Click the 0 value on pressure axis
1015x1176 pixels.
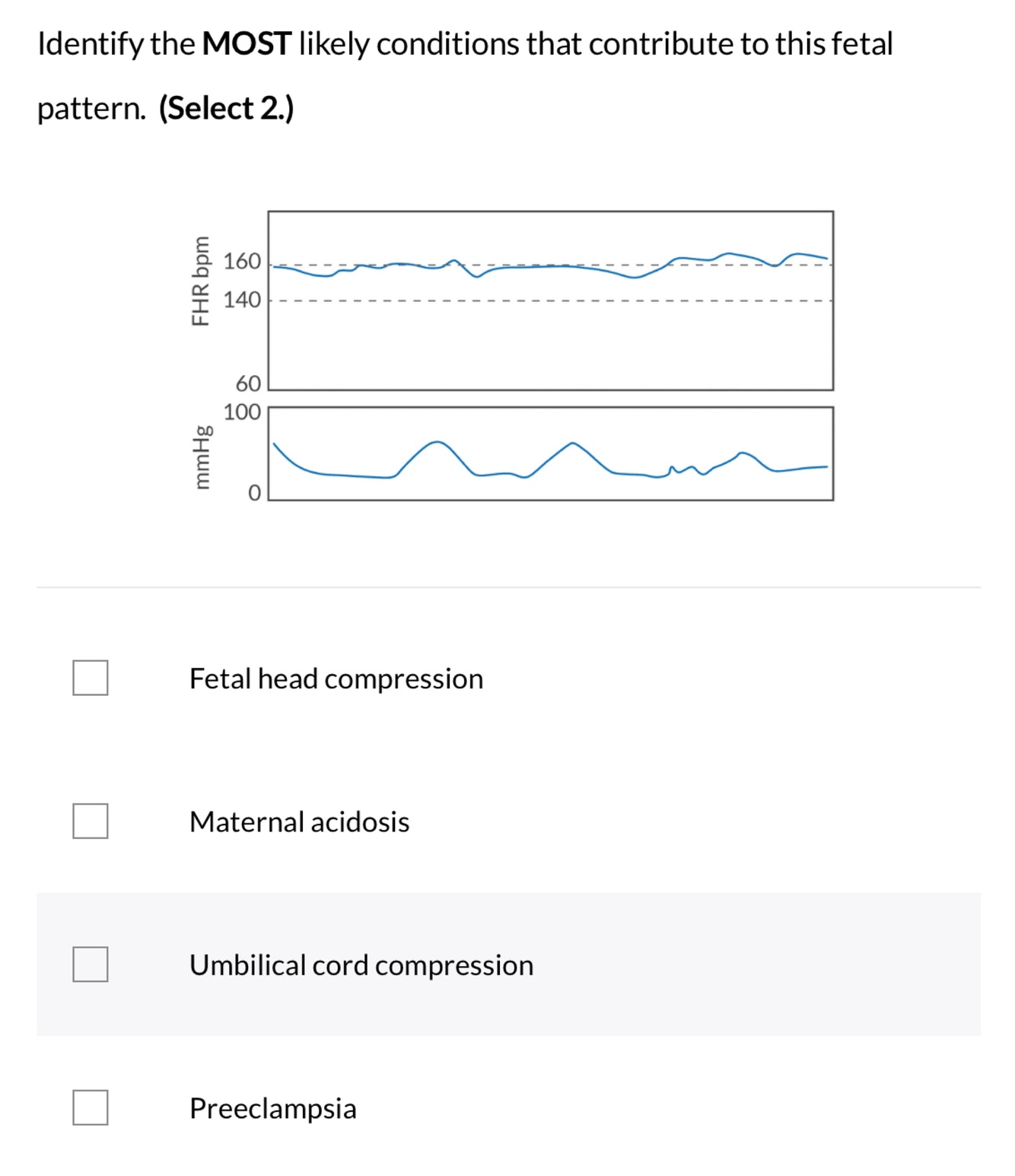click(254, 493)
